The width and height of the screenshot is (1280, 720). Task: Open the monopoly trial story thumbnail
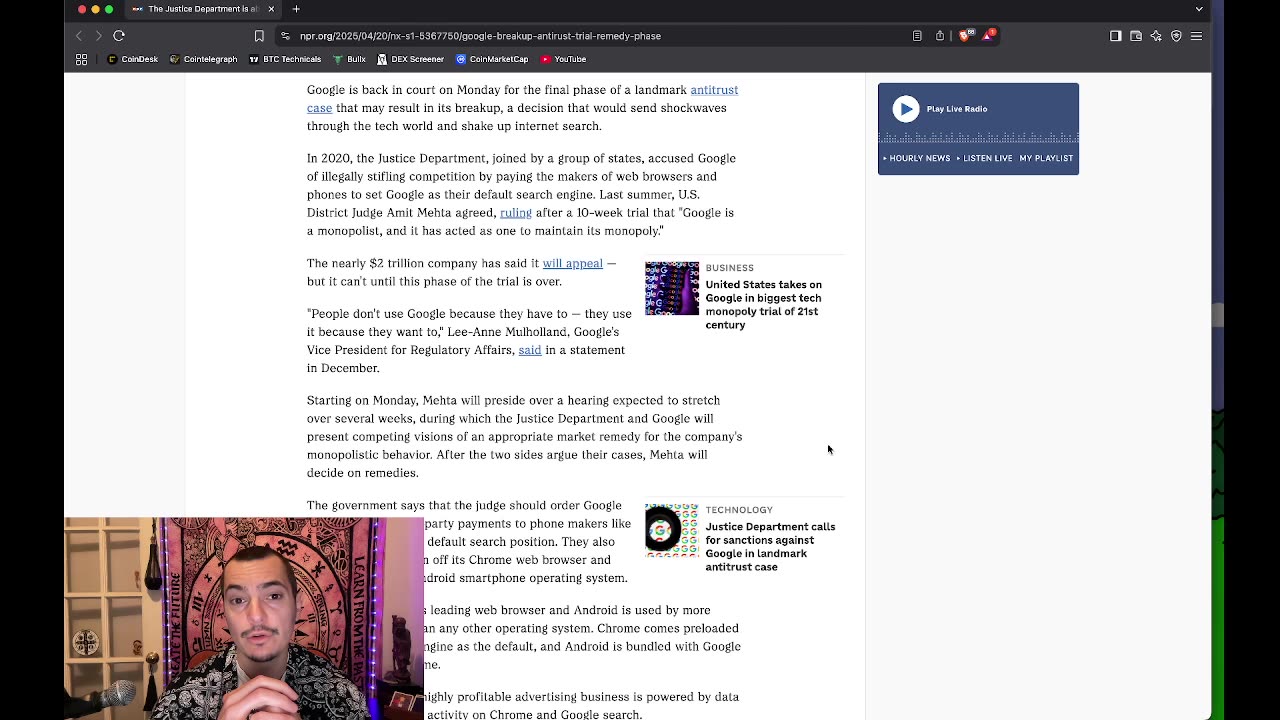tap(672, 289)
